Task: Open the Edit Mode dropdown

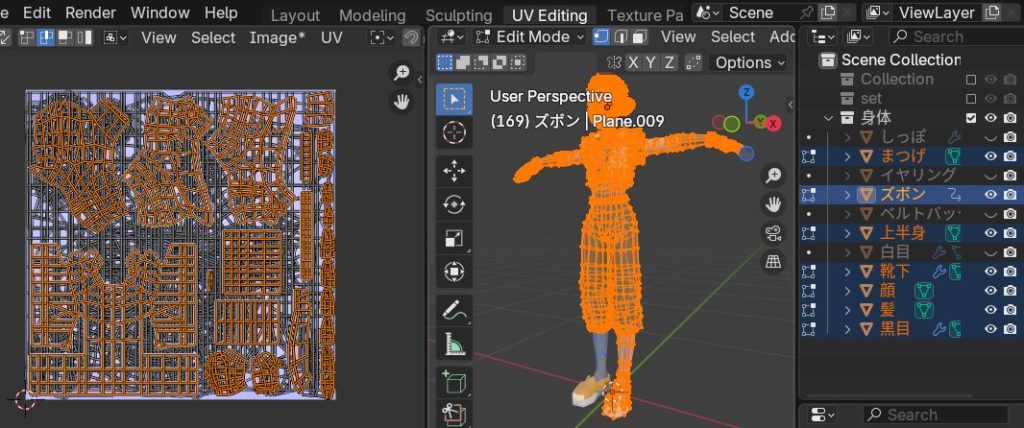Action: [530, 37]
